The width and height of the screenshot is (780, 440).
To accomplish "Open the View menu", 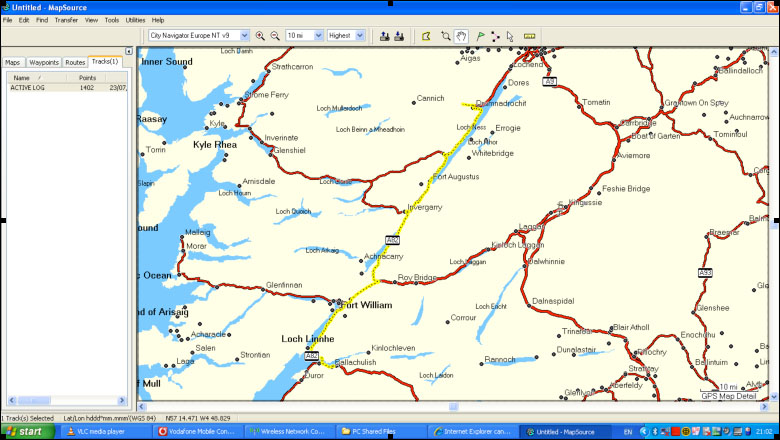I will pyautogui.click(x=91, y=20).
